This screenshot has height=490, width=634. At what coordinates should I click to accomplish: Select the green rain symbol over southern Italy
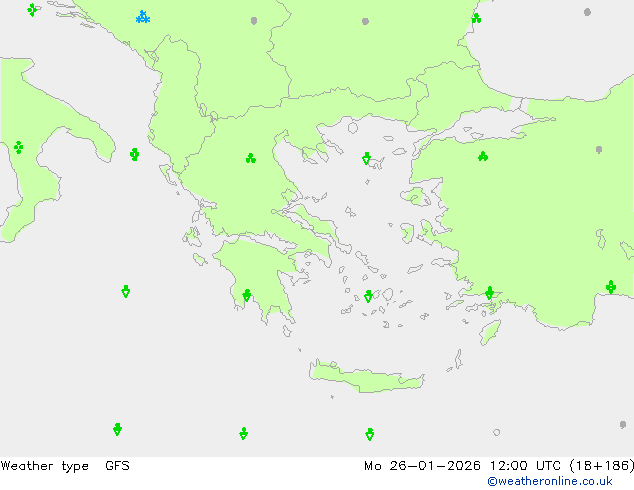18,147
